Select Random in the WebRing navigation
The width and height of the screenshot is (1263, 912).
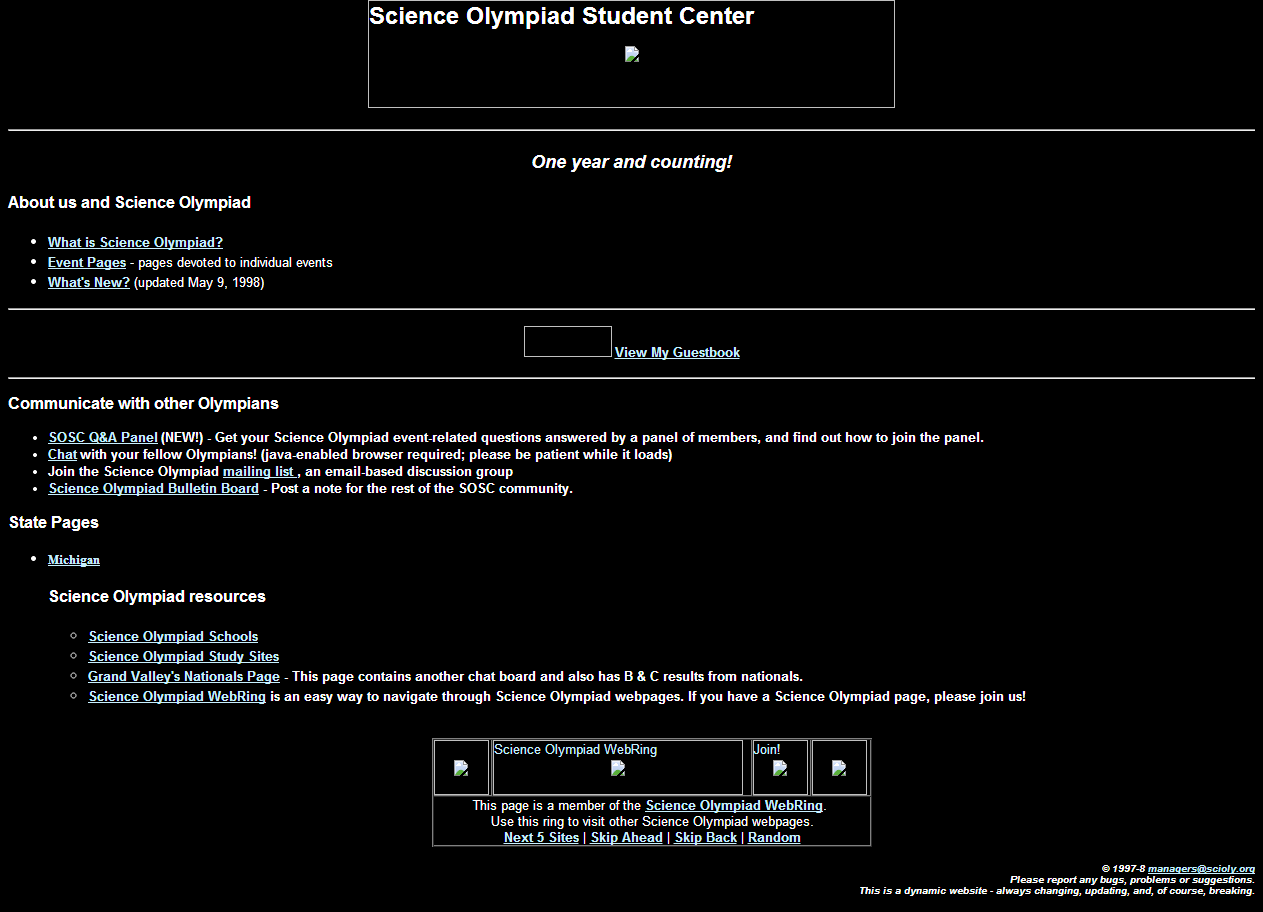click(774, 837)
